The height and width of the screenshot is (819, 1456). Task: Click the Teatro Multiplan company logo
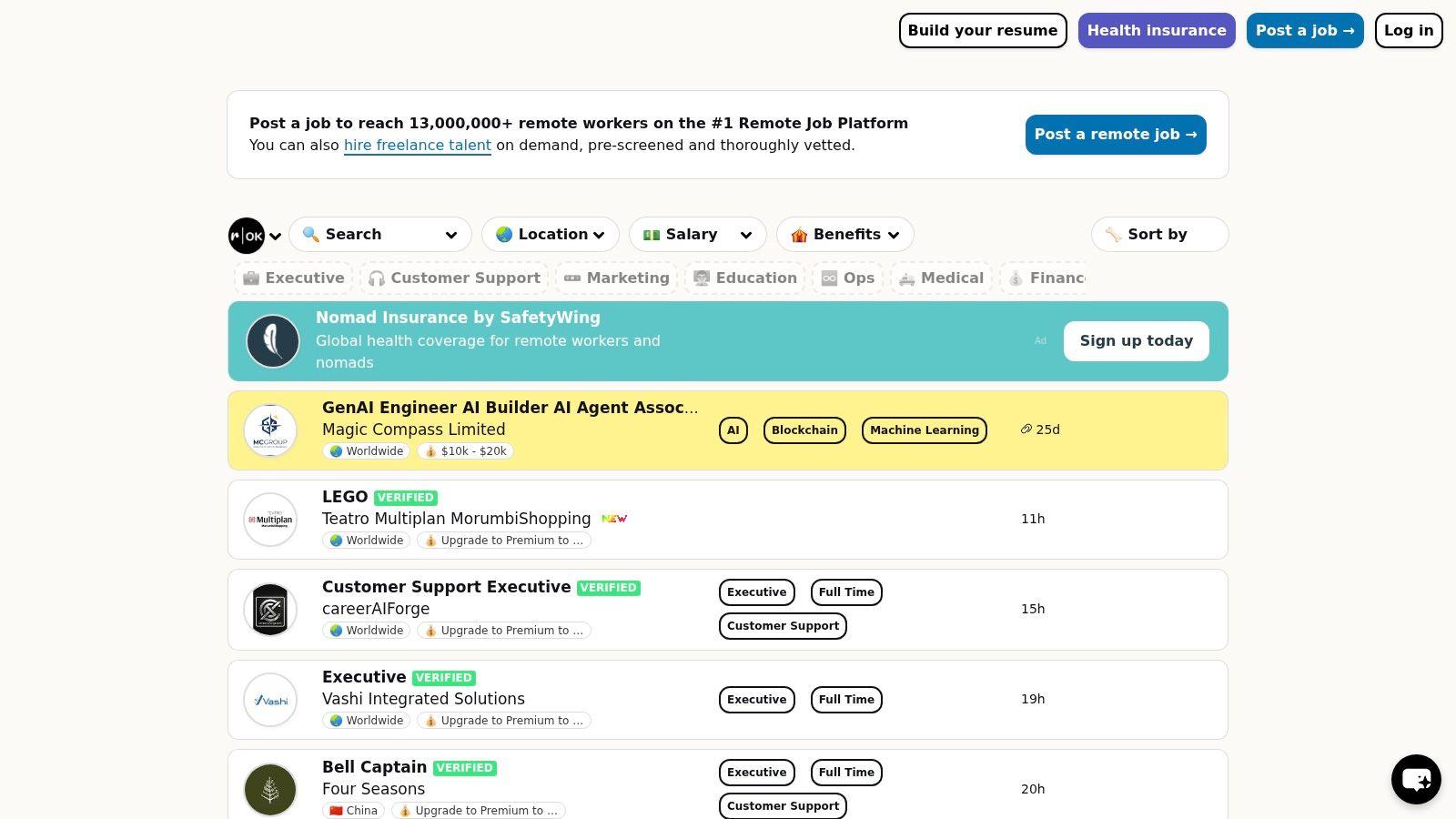click(x=270, y=520)
